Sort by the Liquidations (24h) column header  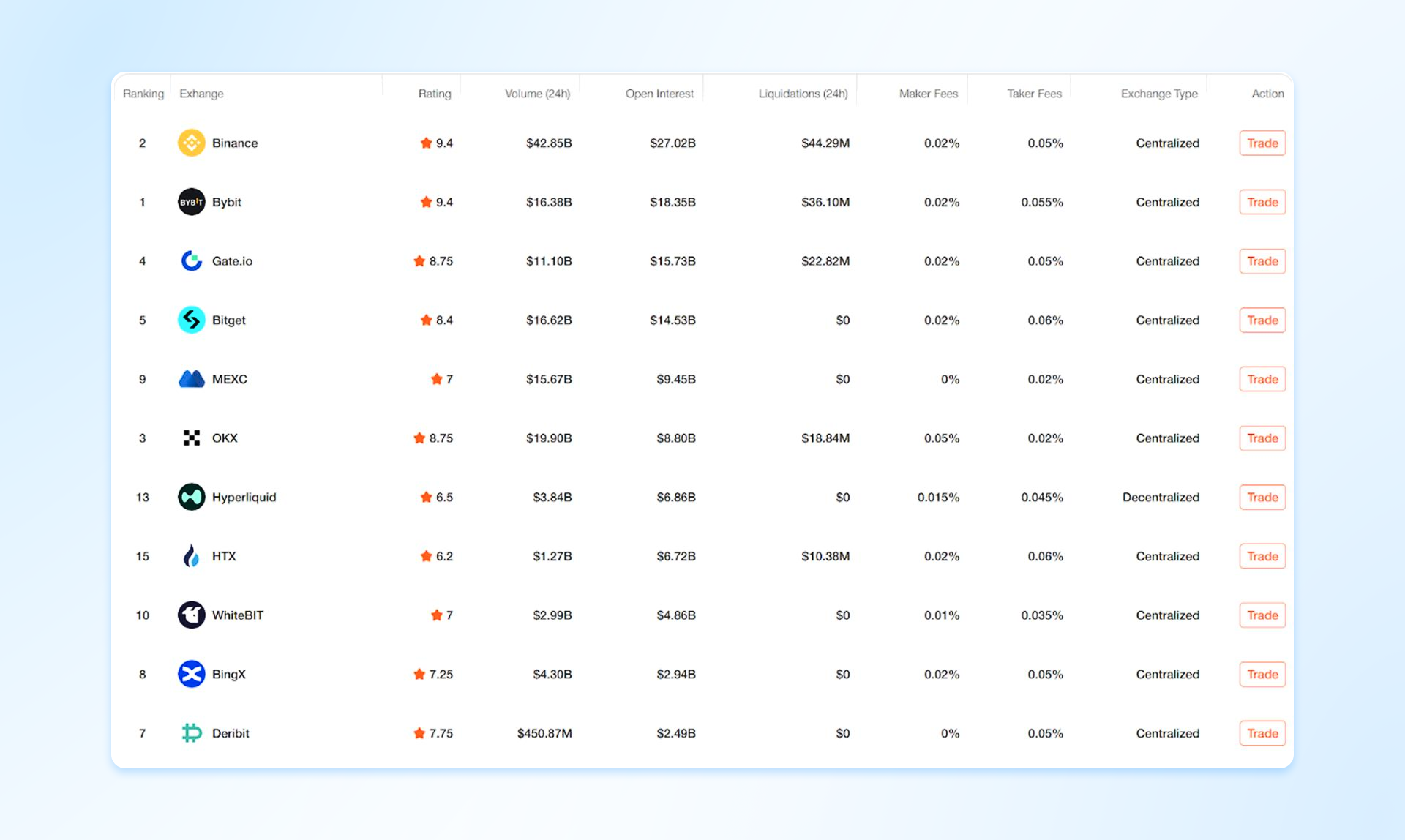[803, 94]
